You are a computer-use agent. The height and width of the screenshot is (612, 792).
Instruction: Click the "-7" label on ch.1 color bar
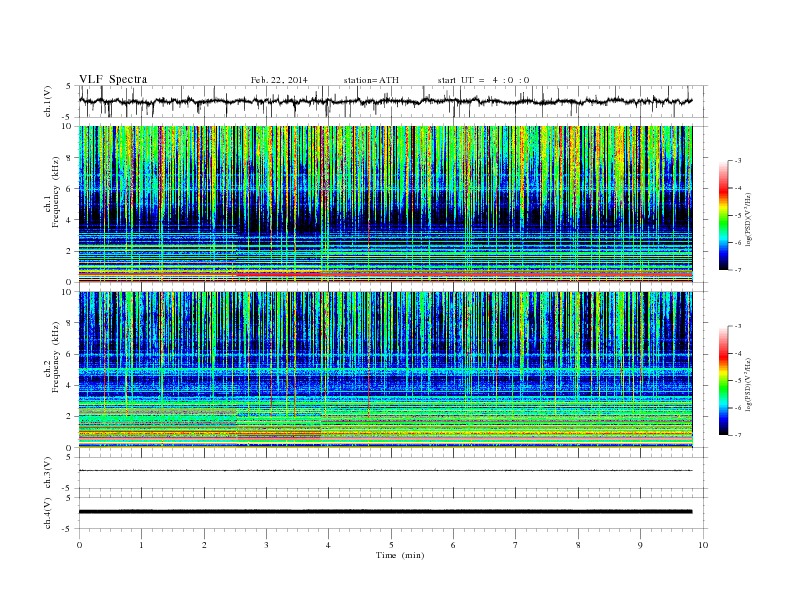[738, 270]
